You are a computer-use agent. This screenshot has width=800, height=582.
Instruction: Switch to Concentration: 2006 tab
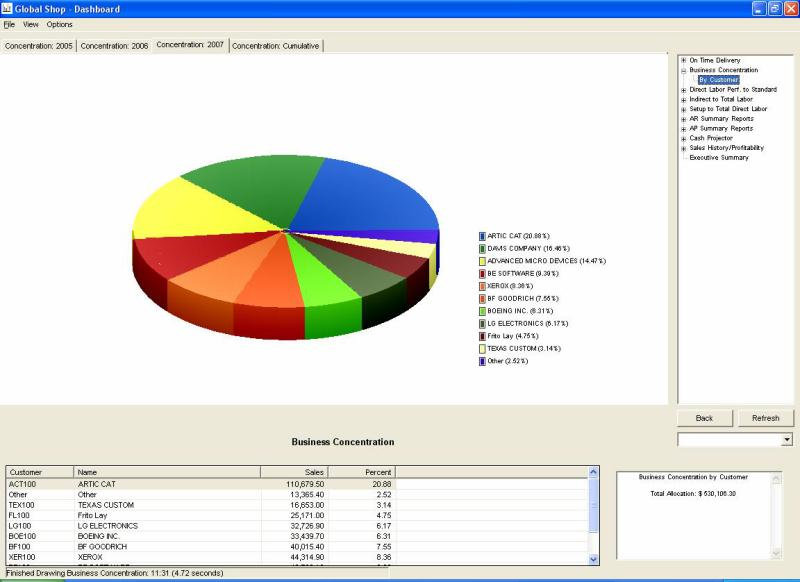tap(114, 46)
